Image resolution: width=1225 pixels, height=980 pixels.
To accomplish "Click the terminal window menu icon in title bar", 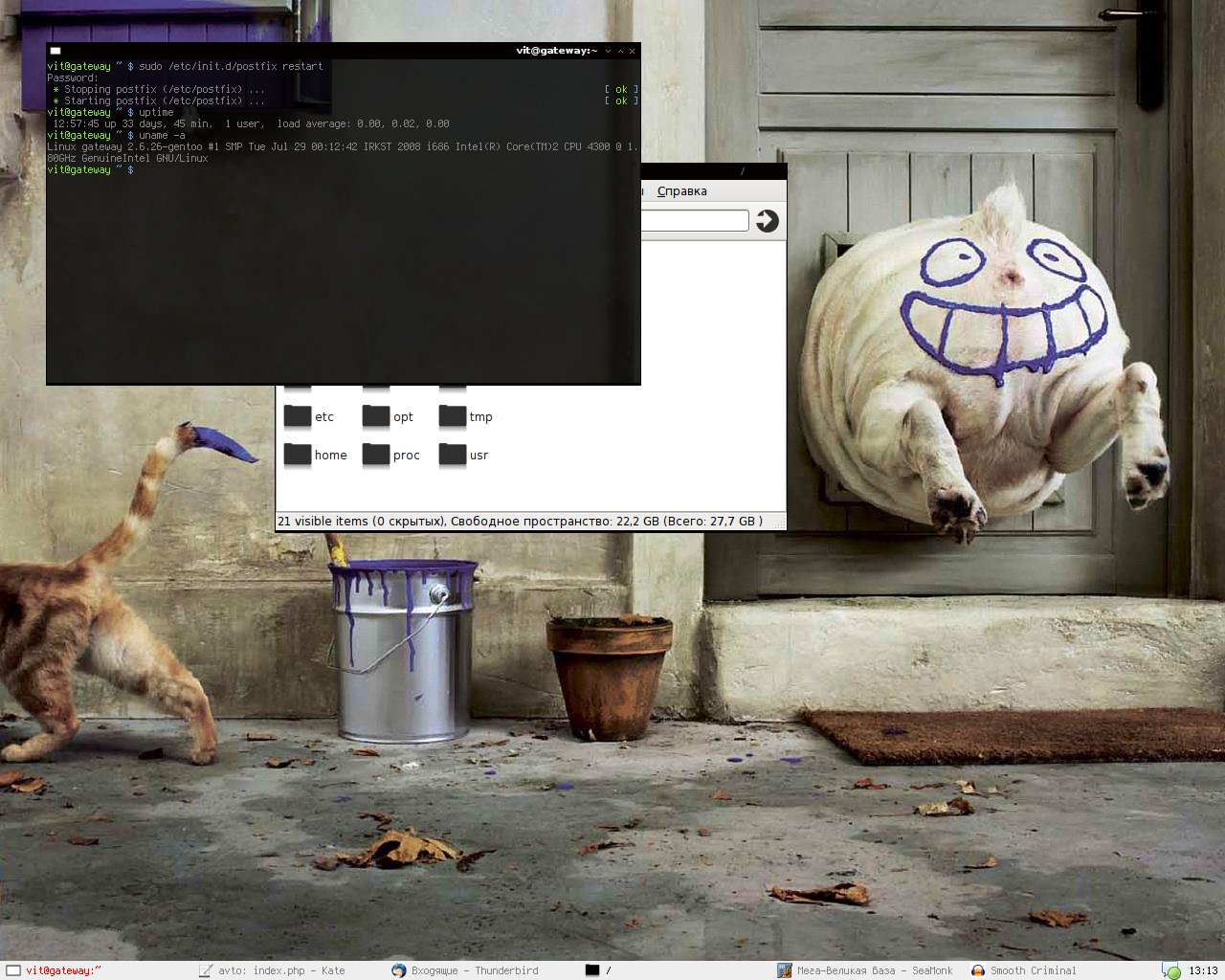I will click(56, 51).
